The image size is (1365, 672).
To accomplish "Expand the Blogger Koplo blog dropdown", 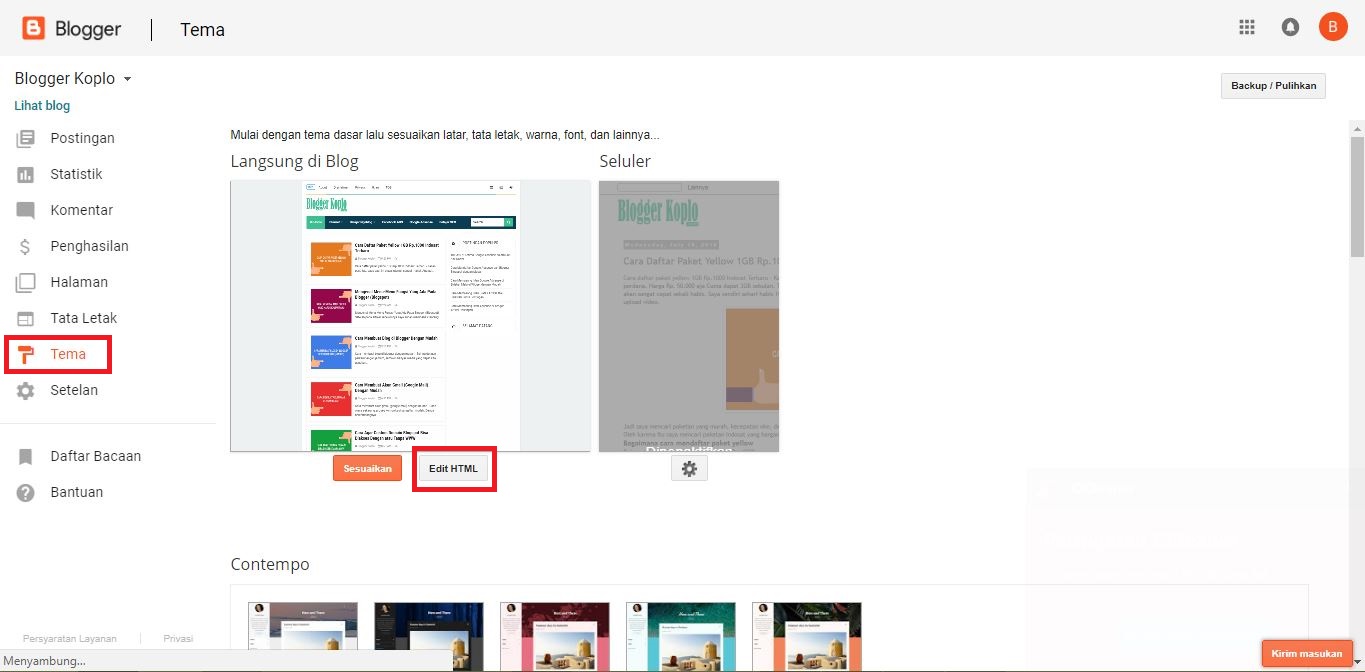I will (x=127, y=79).
